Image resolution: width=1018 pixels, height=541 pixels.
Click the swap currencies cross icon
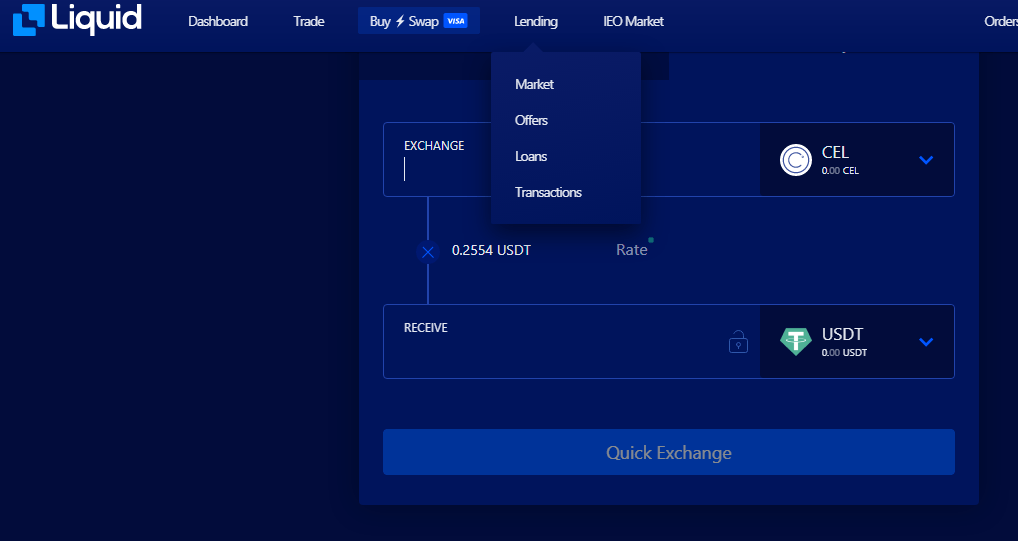(428, 252)
